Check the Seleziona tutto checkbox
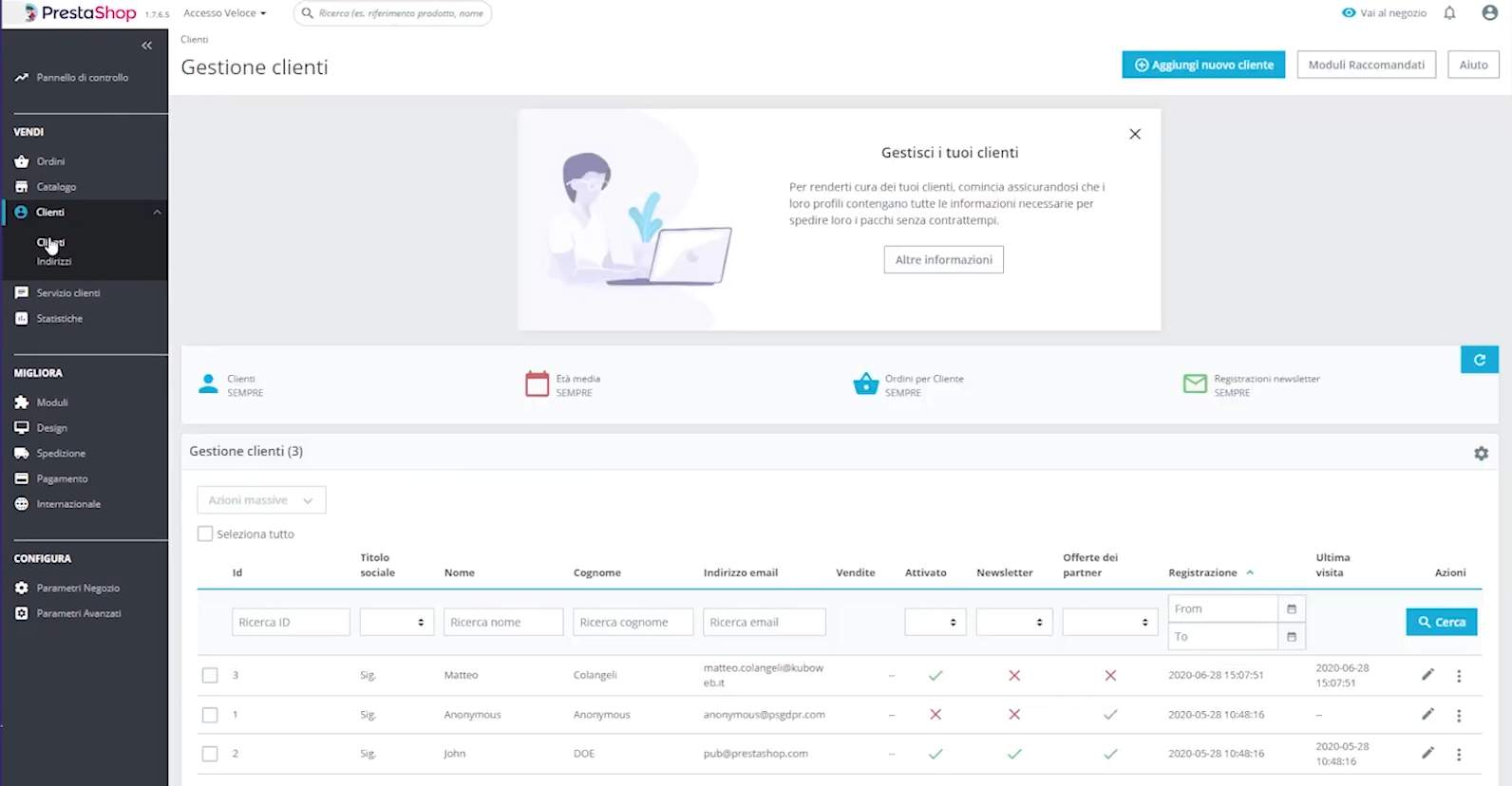The height and width of the screenshot is (786, 1512). tap(205, 534)
